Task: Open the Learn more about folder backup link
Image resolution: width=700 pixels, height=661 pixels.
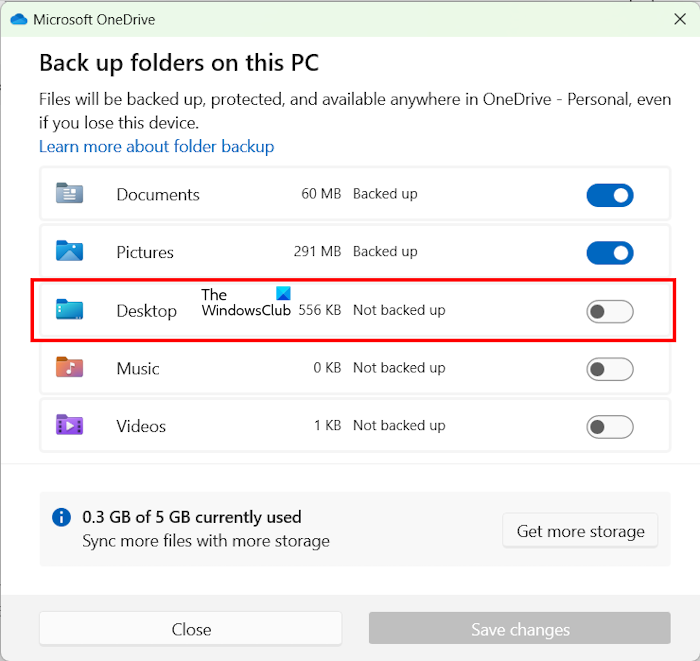Action: 156,147
